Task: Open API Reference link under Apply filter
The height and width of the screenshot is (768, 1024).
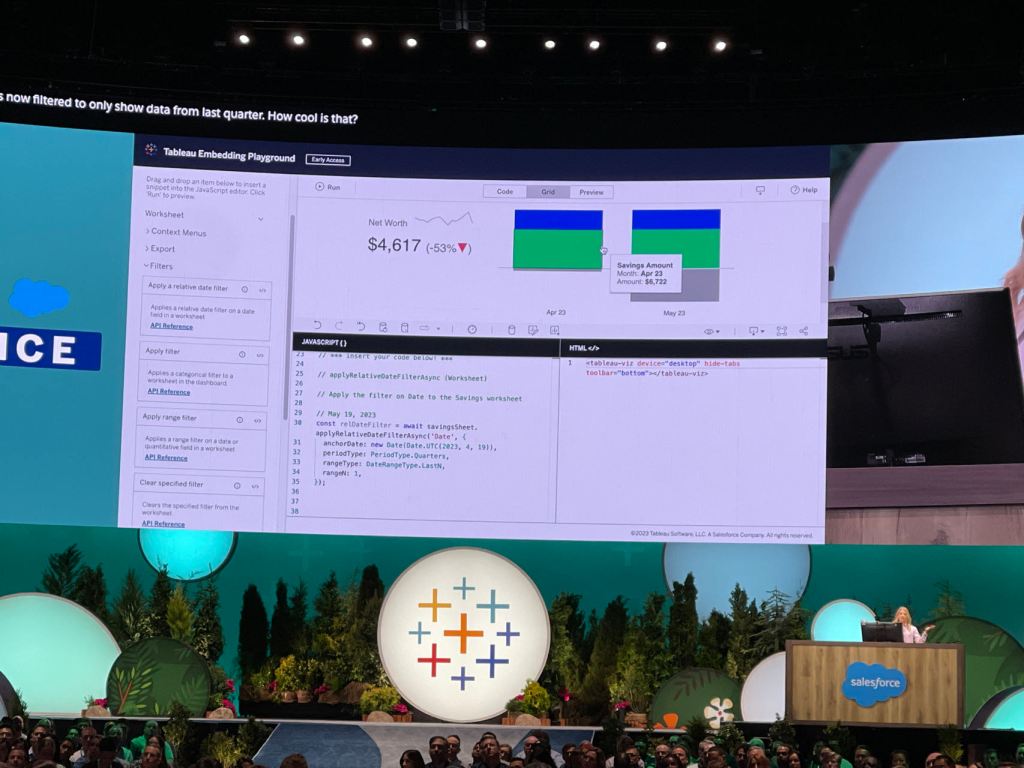Action: pos(168,391)
